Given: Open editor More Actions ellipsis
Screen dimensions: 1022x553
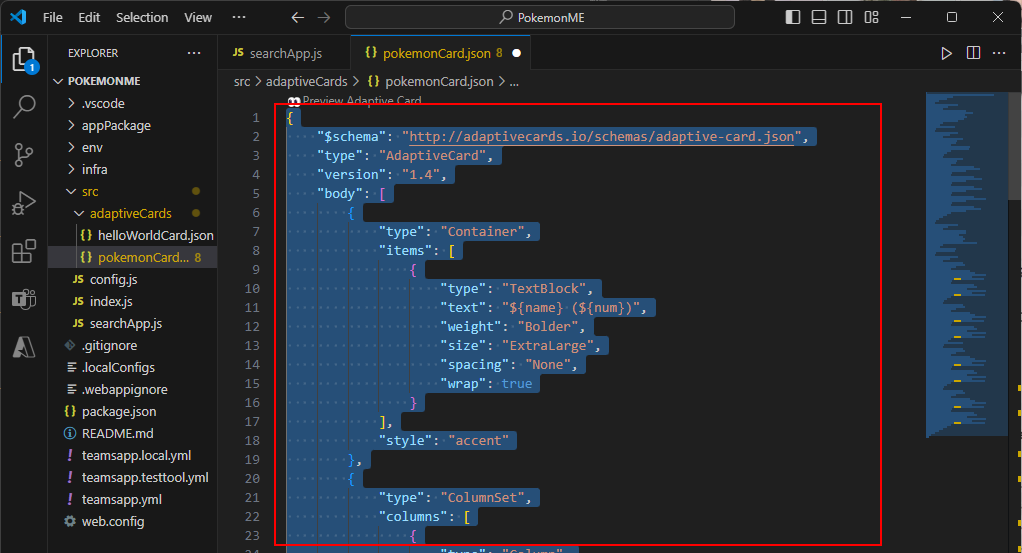Looking at the screenshot, I should (x=999, y=53).
